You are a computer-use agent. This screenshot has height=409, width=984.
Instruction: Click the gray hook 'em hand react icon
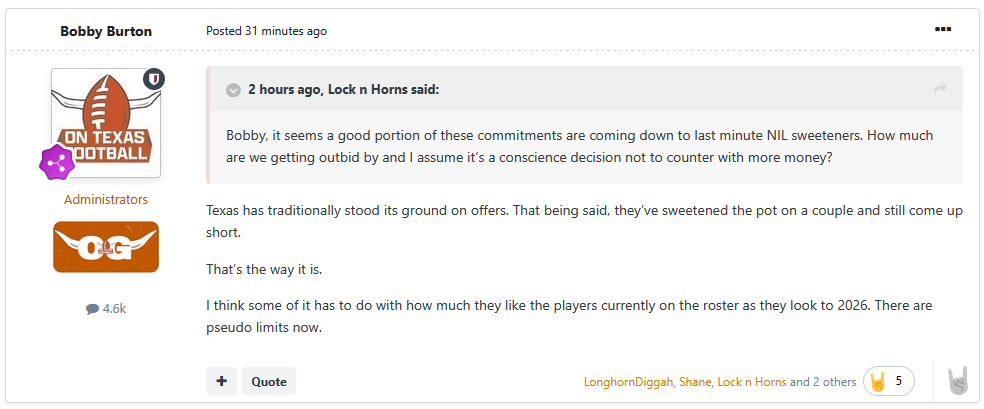958,381
